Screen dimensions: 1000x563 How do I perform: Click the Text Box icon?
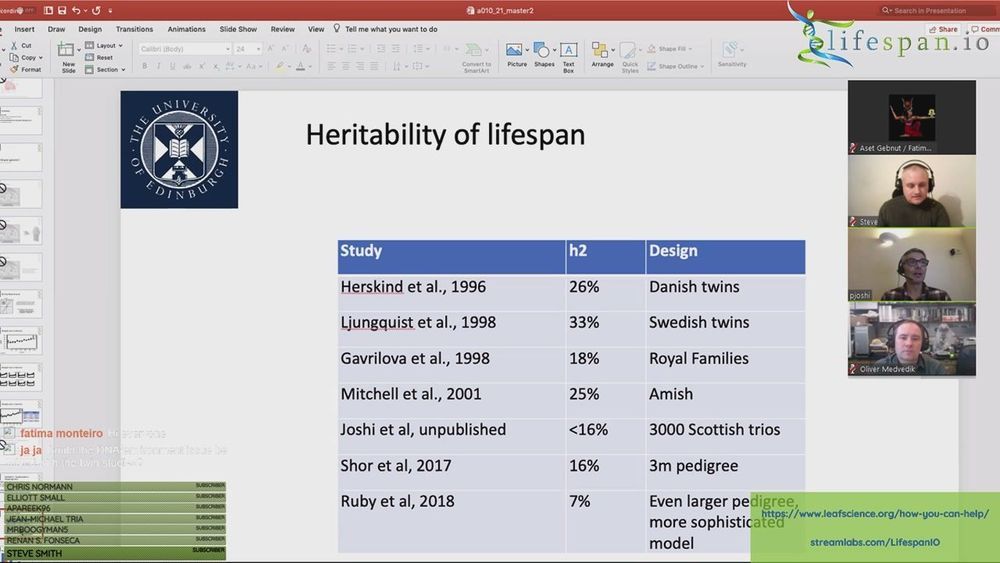pyautogui.click(x=568, y=54)
